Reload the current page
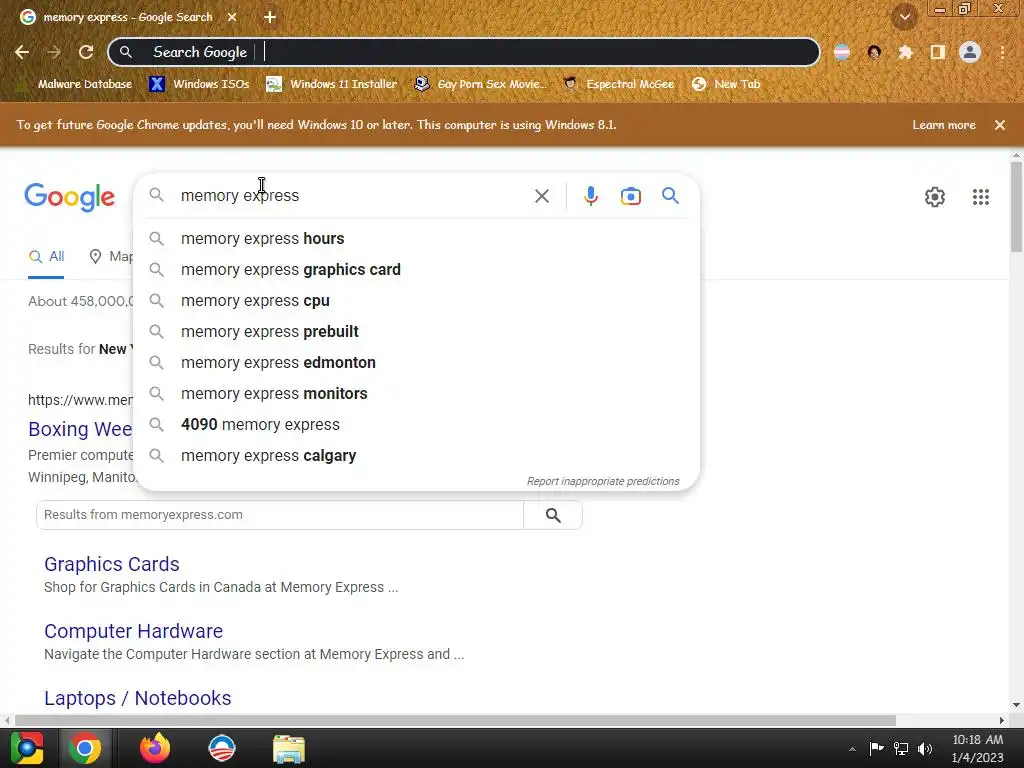The width and height of the screenshot is (1024, 768). pos(86,52)
